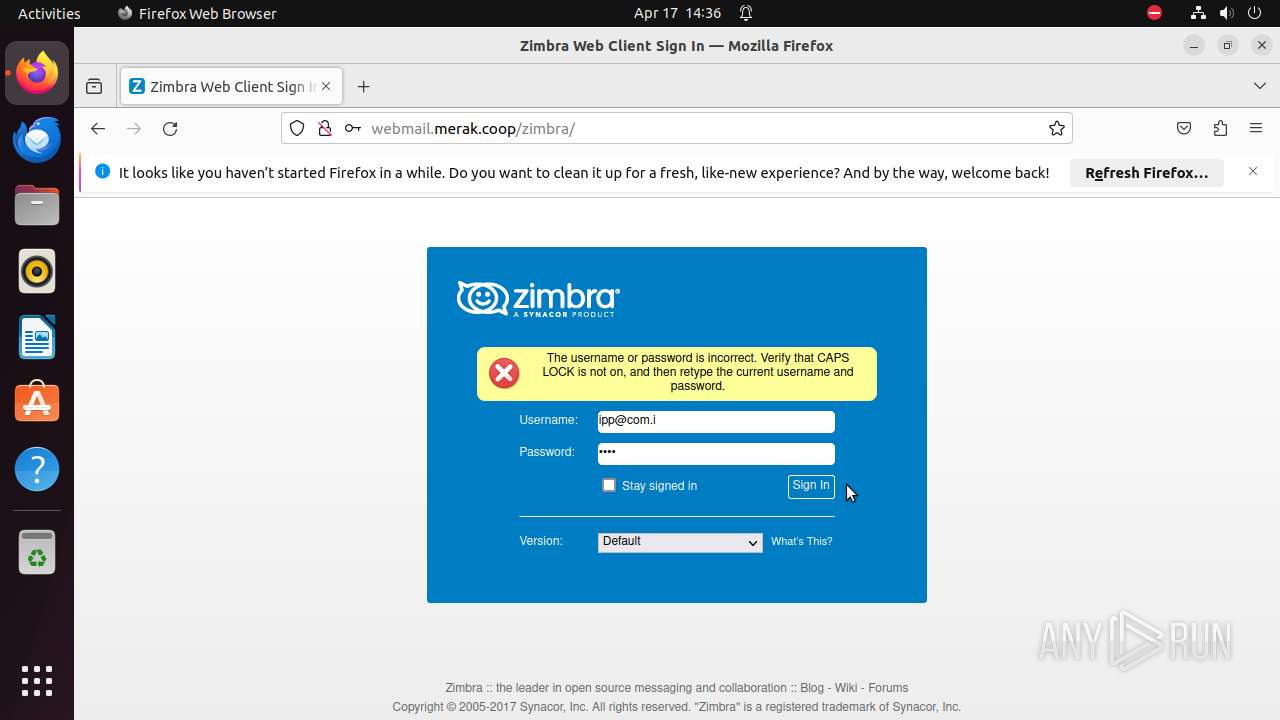Open the power system menu
Screen dimensions: 1280x720
click(1256, 13)
